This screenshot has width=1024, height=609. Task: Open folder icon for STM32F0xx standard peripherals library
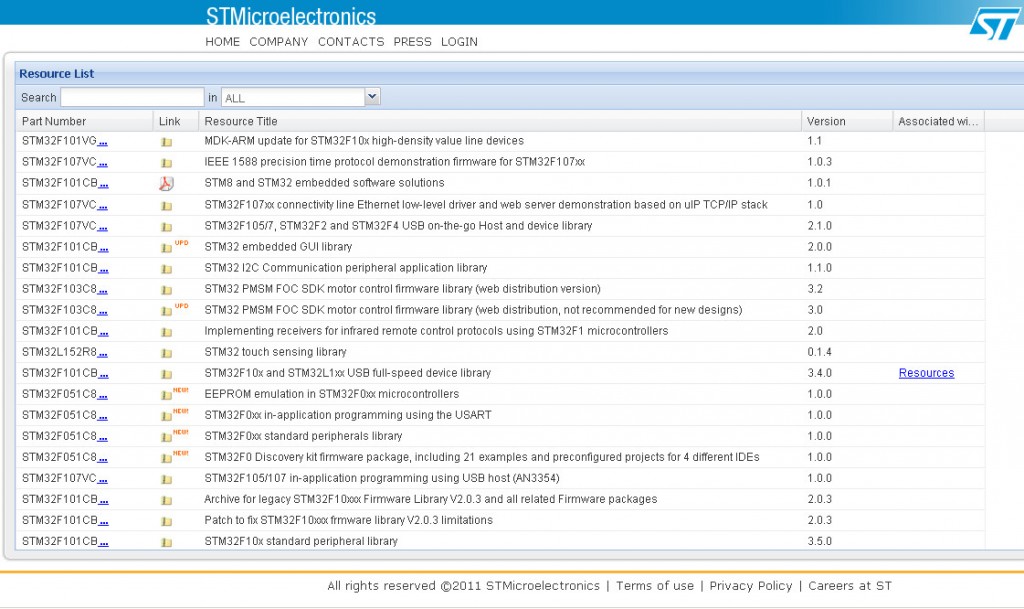coord(167,437)
